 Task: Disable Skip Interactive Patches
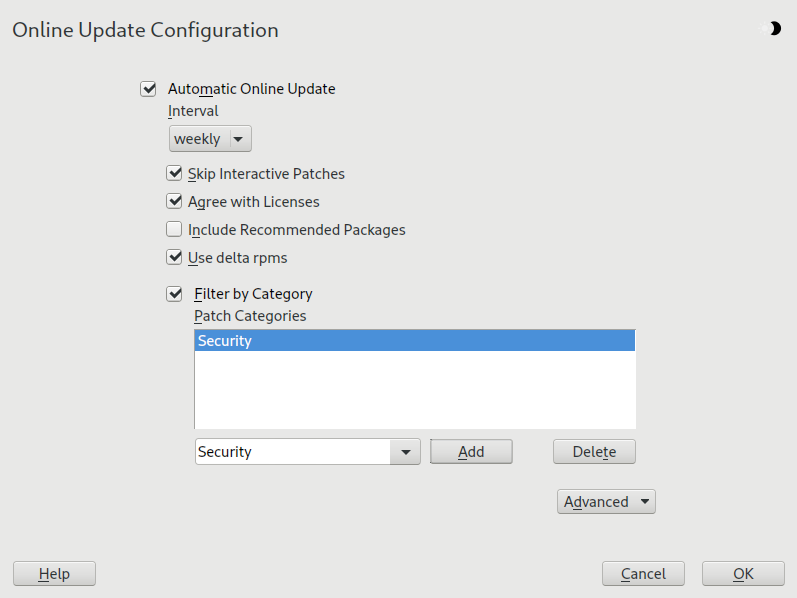[x=175, y=174]
